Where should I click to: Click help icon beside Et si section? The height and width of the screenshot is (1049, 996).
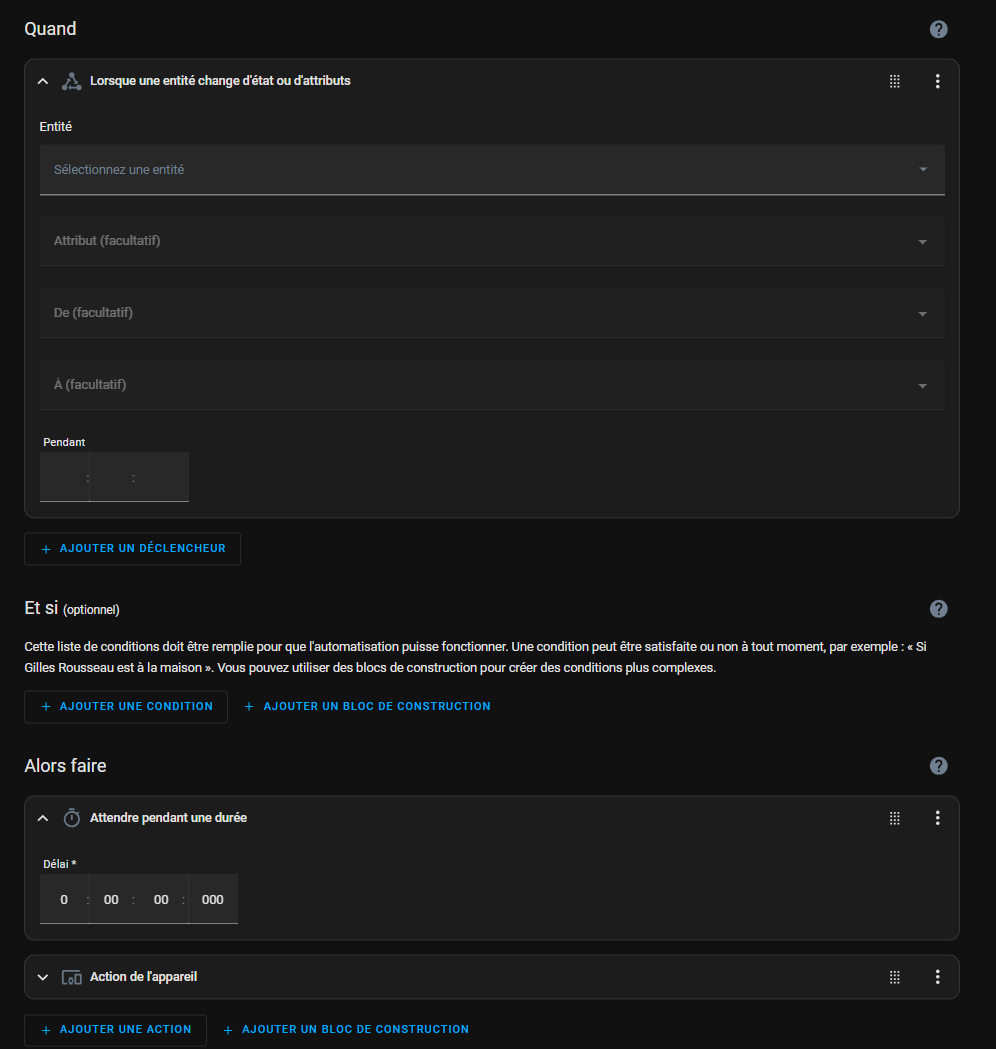[938, 609]
